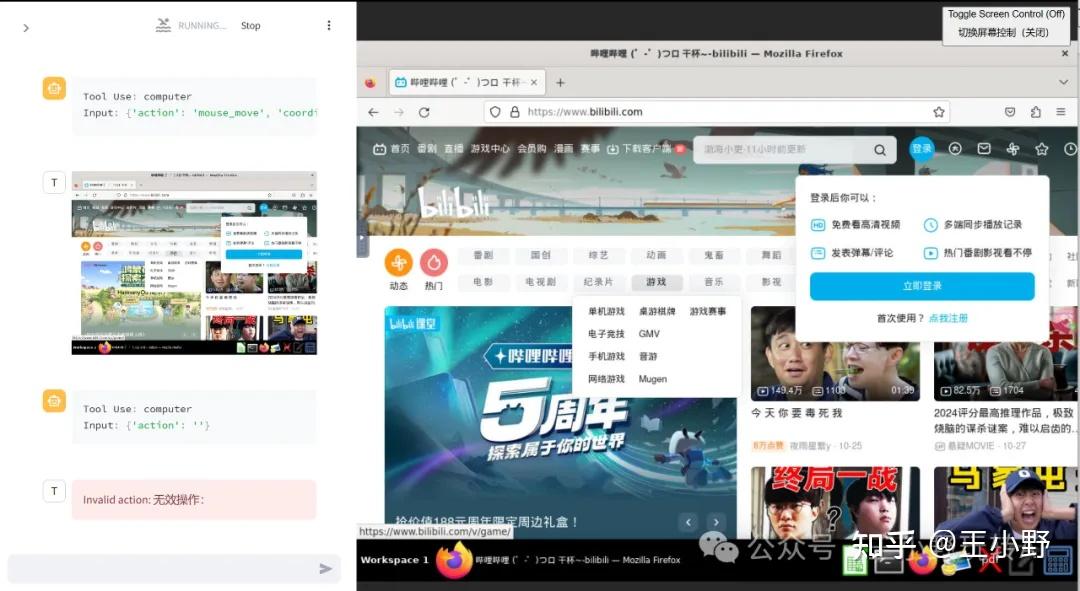
Task: Select the 舞蹈 category
Action: click(771, 255)
